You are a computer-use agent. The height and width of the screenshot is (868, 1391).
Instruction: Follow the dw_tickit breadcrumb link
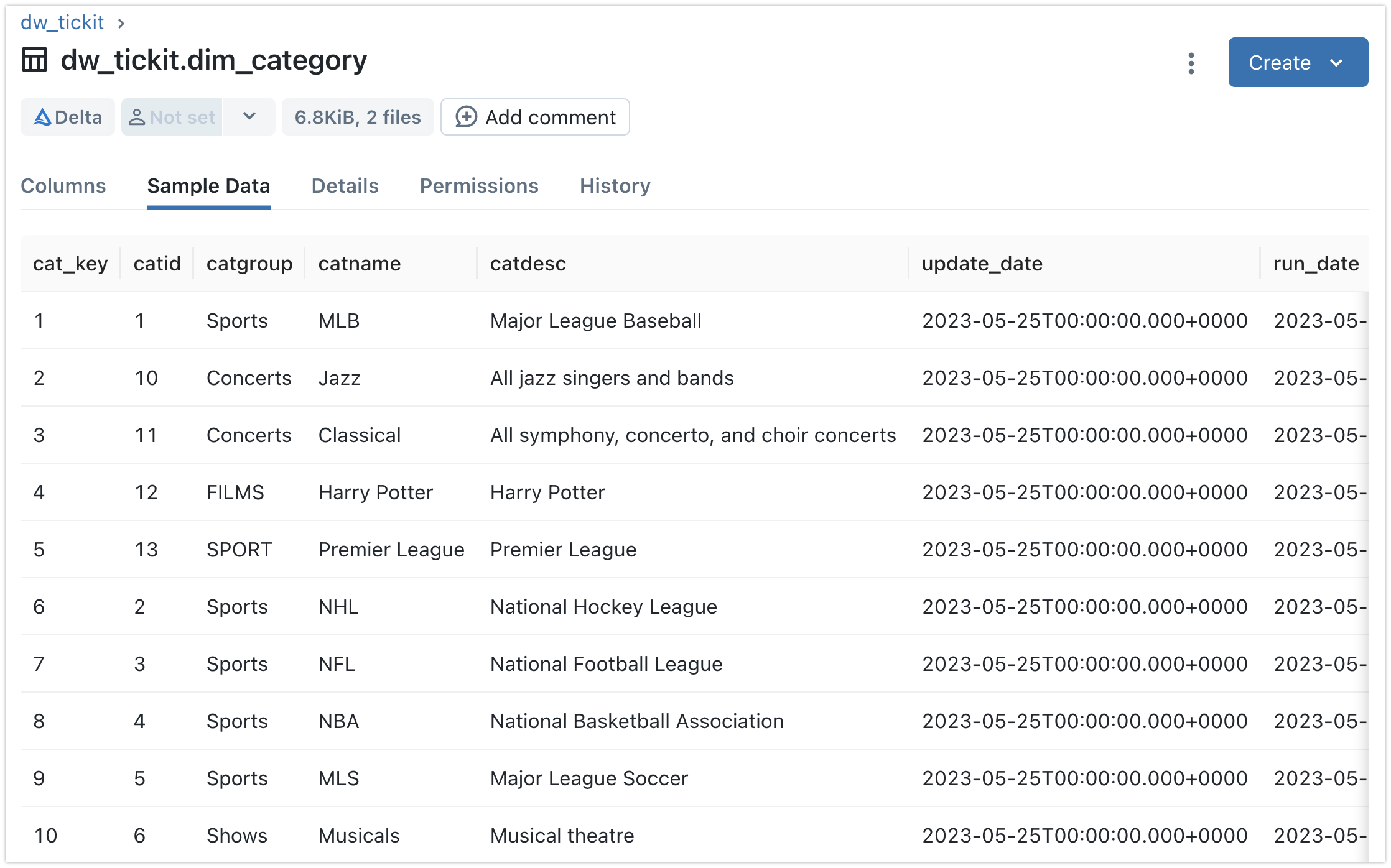coord(62,22)
